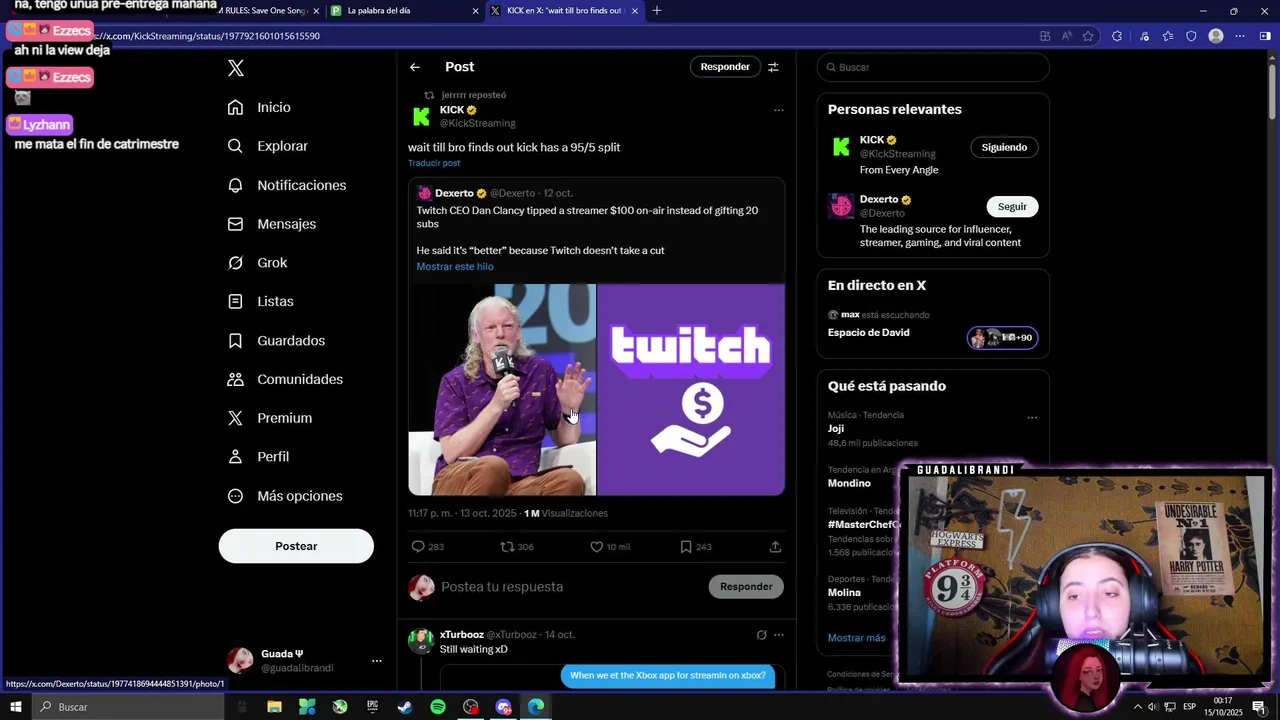Image resolution: width=1280 pixels, height=720 pixels.
Task: Open more options on xTurbooz reply
Action: pyautogui.click(x=779, y=635)
